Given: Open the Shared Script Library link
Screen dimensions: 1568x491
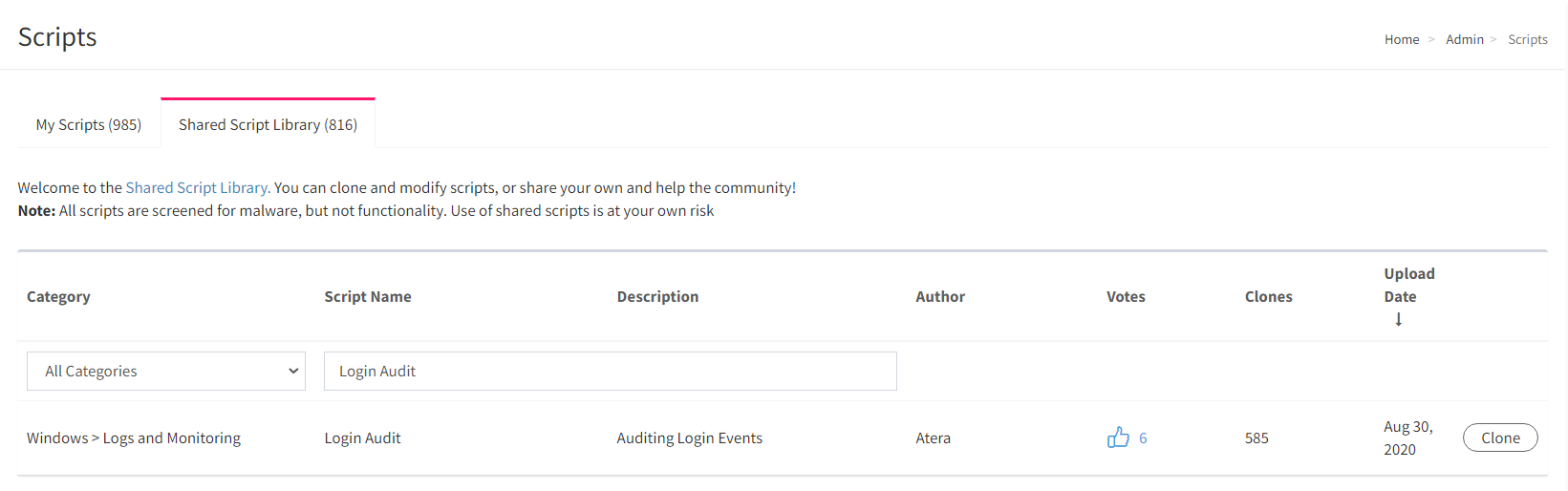Looking at the screenshot, I should pyautogui.click(x=198, y=188).
